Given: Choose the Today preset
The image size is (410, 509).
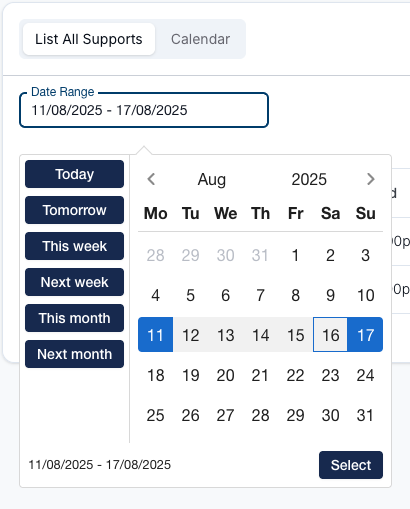Looking at the screenshot, I should coord(74,174).
